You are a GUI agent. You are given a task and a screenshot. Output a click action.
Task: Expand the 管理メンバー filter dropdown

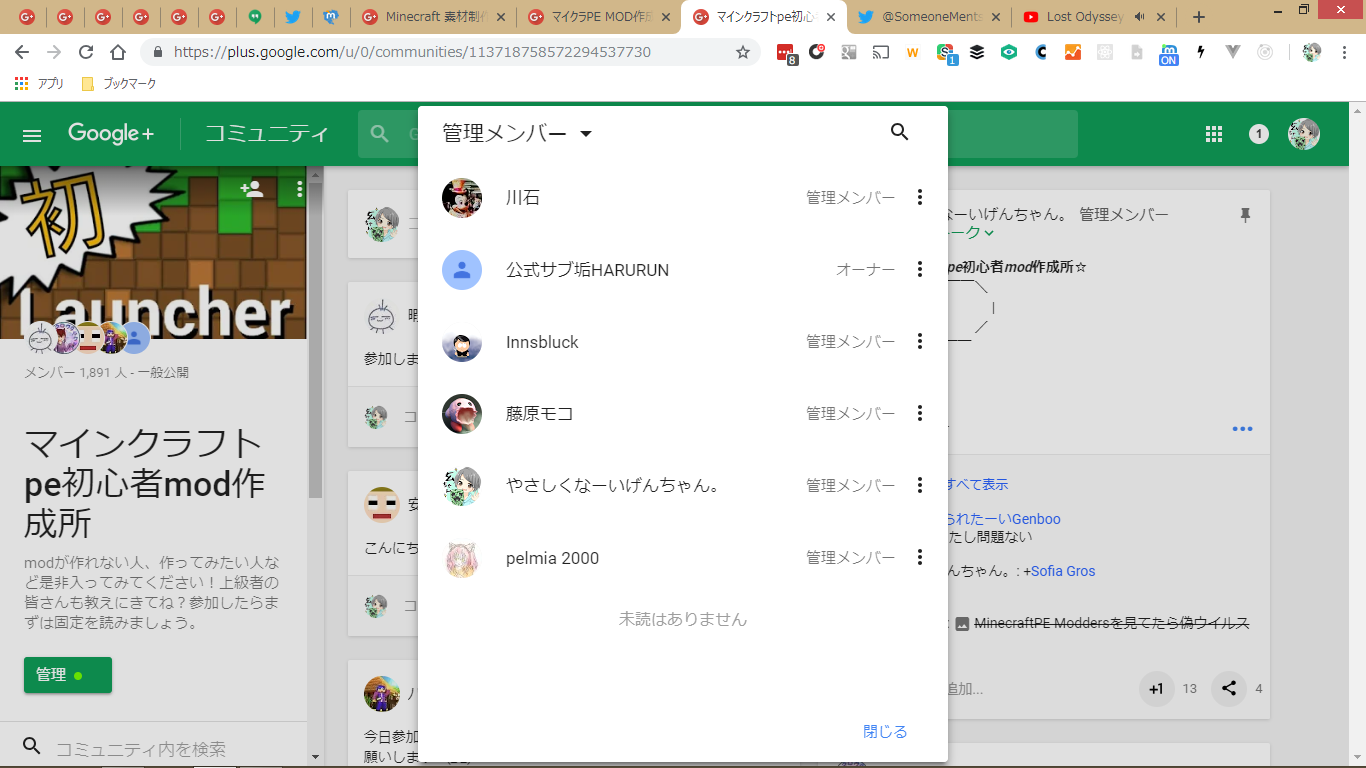586,134
